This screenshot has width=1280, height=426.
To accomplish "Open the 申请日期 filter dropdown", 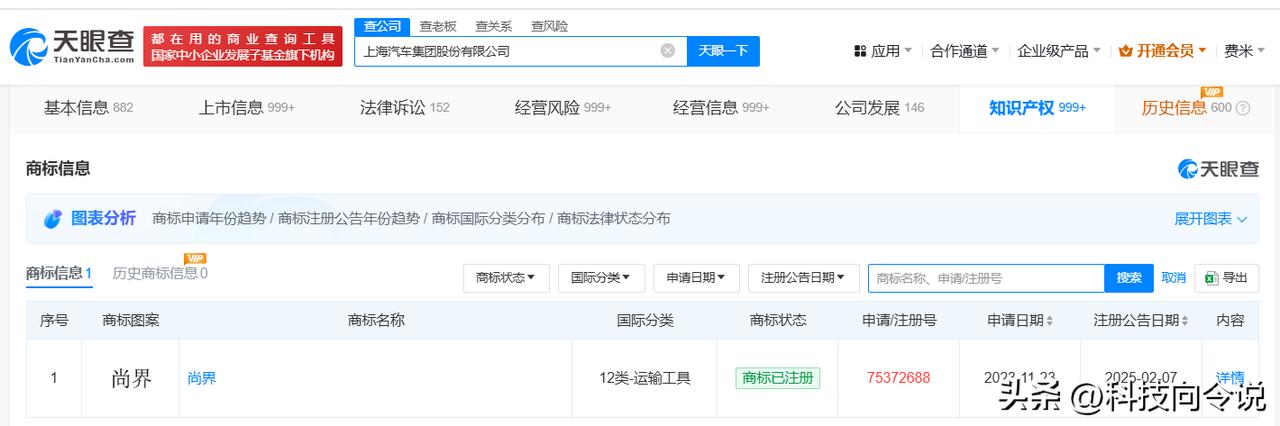I will [696, 278].
